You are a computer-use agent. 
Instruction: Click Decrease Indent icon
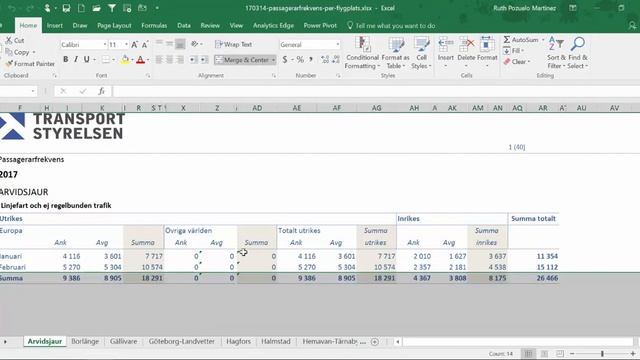pyautogui.click(x=193, y=60)
